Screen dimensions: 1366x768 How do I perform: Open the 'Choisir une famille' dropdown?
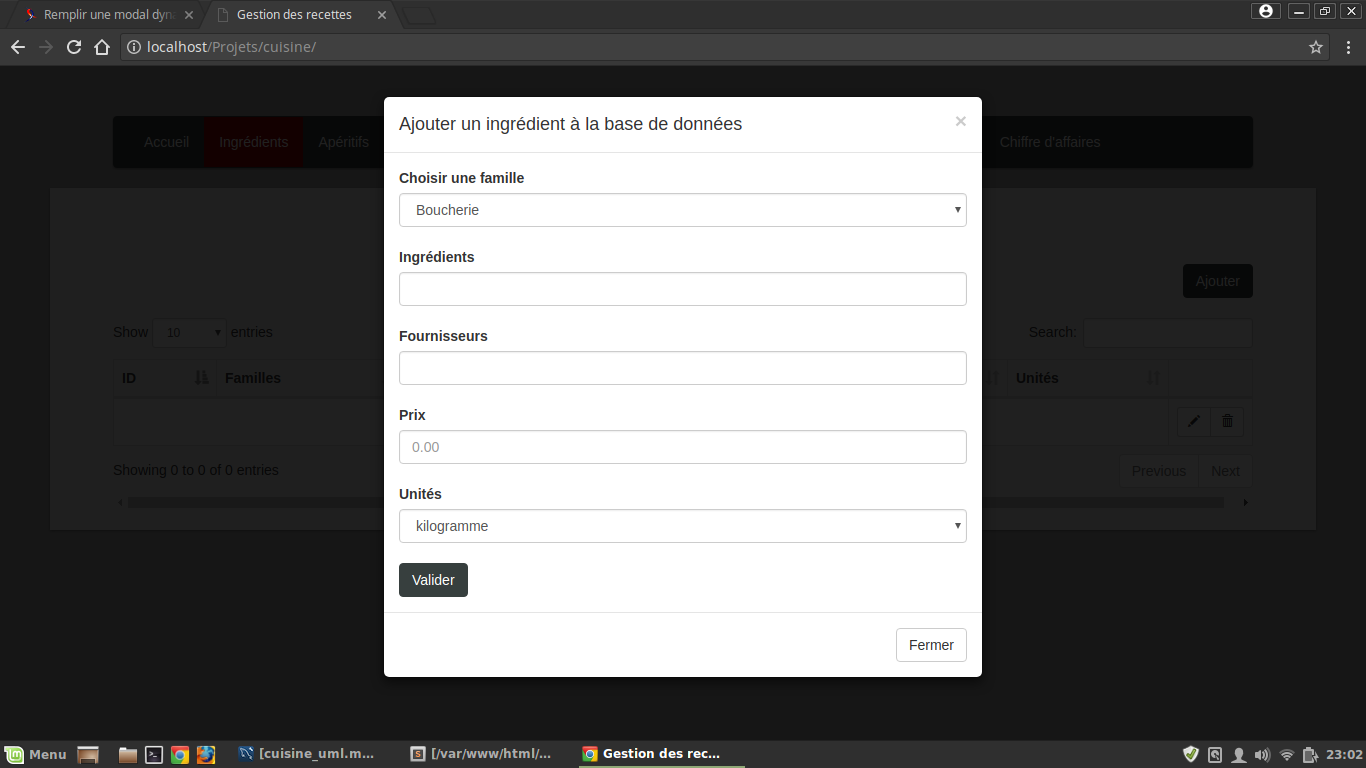tap(683, 210)
